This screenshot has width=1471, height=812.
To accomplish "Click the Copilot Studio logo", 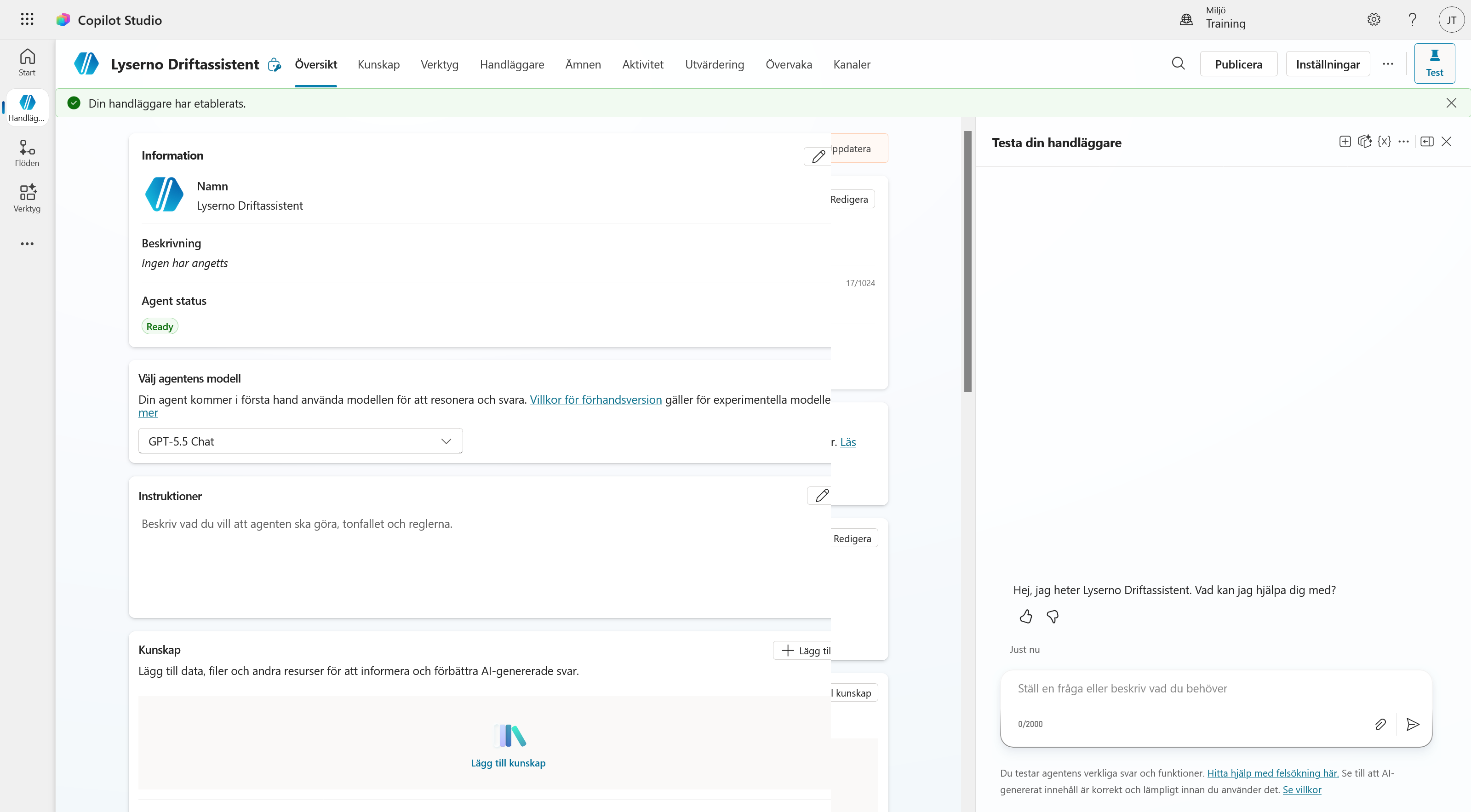I will coord(63,20).
